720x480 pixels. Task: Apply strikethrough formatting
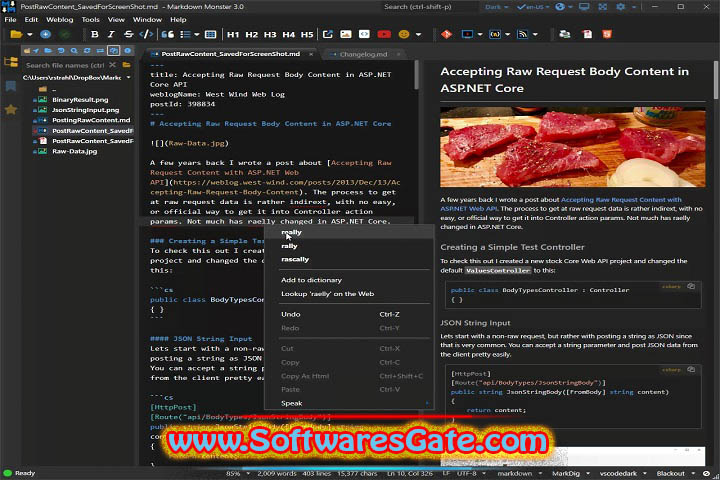coord(129,34)
